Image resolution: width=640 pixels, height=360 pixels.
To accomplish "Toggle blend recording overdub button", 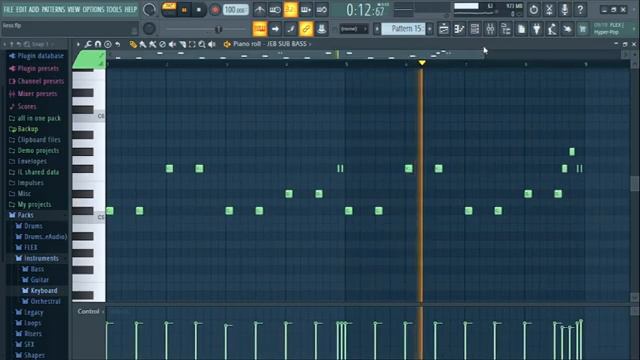I will [x=306, y=9].
